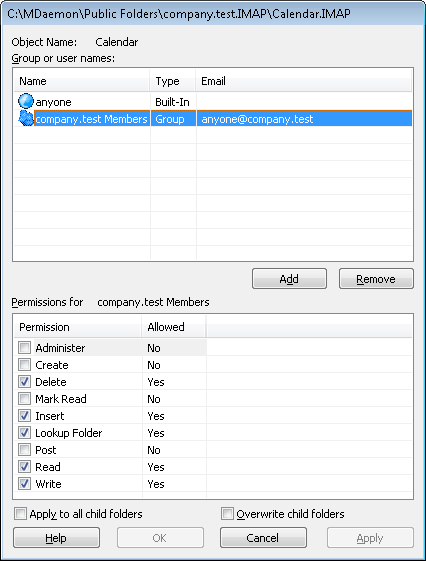Viewport: 426px width, 561px height.
Task: Click the Email column header
Action: (304, 81)
